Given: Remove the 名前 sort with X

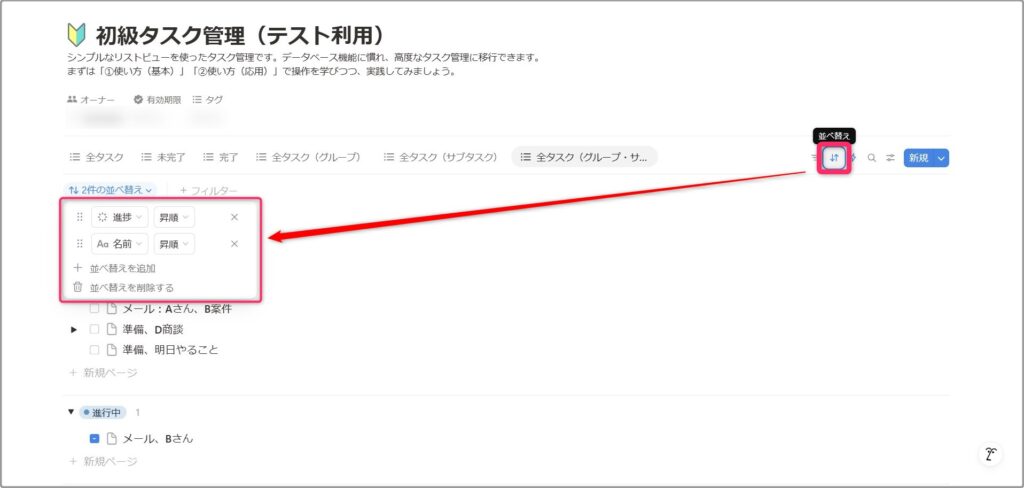Looking at the screenshot, I should (234, 244).
